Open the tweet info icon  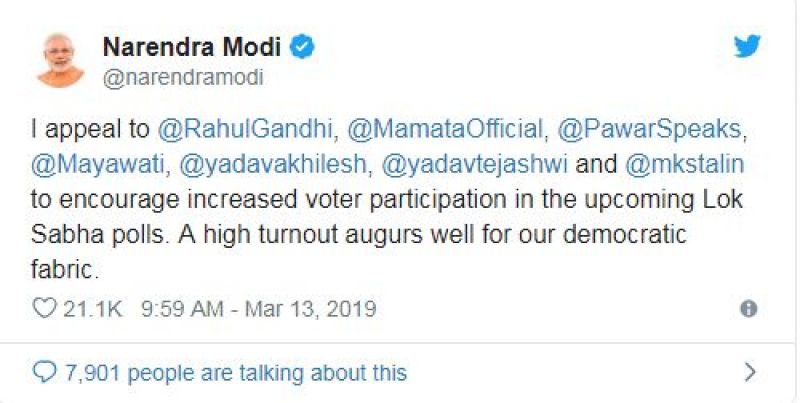pos(748,309)
